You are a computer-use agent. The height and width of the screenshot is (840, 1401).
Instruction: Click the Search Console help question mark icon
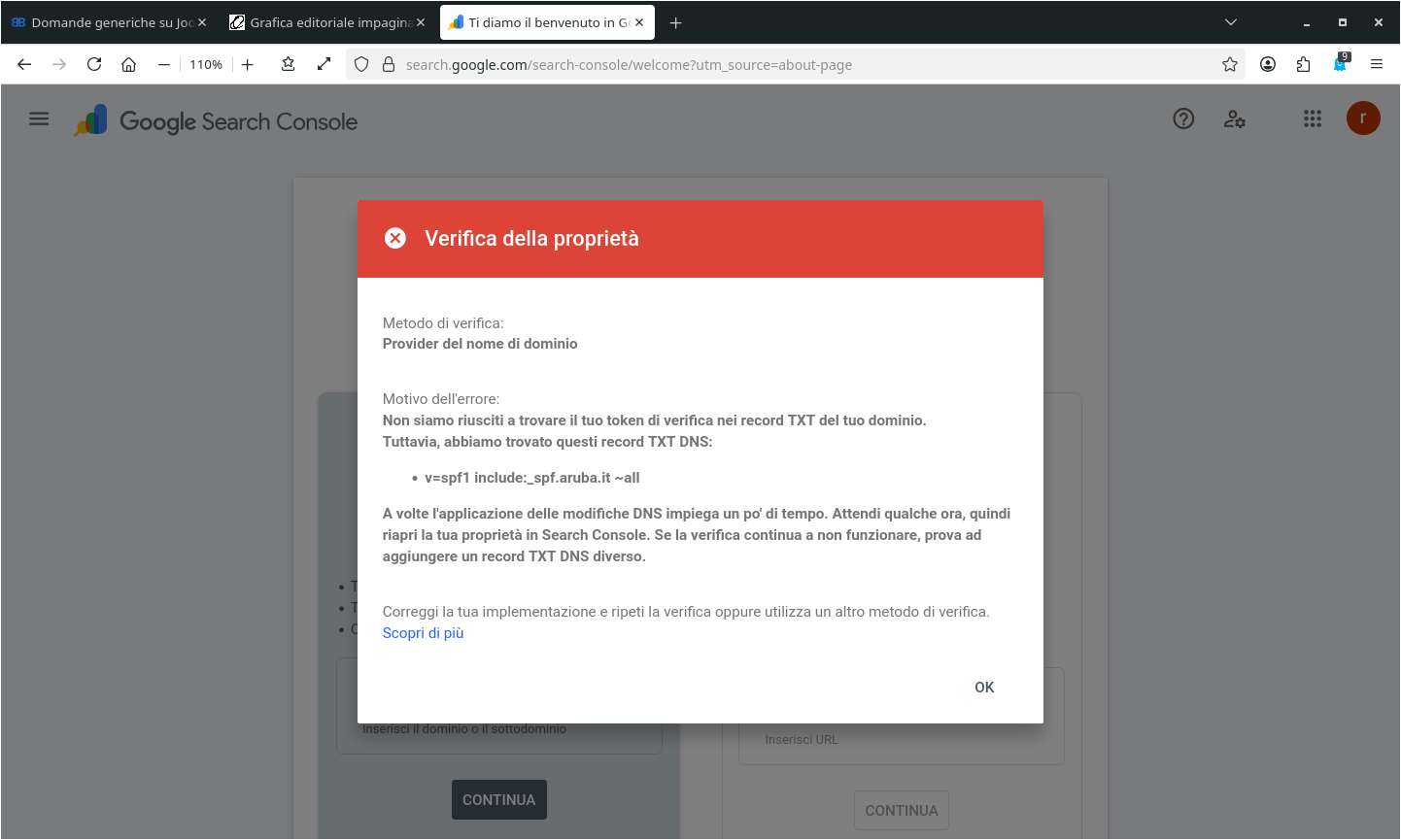pyautogui.click(x=1183, y=119)
